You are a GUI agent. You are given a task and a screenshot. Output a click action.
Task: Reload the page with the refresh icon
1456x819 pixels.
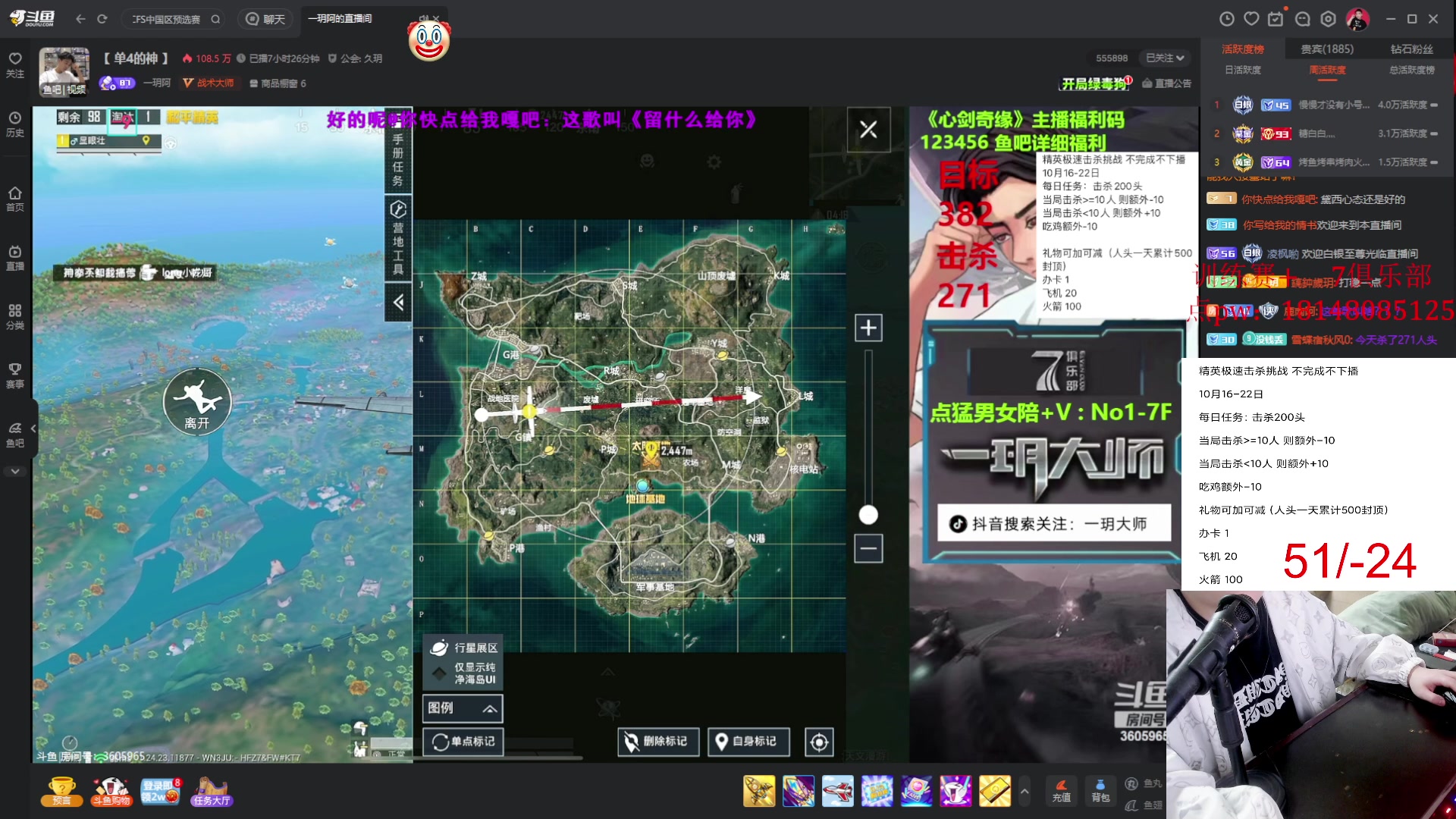102,19
